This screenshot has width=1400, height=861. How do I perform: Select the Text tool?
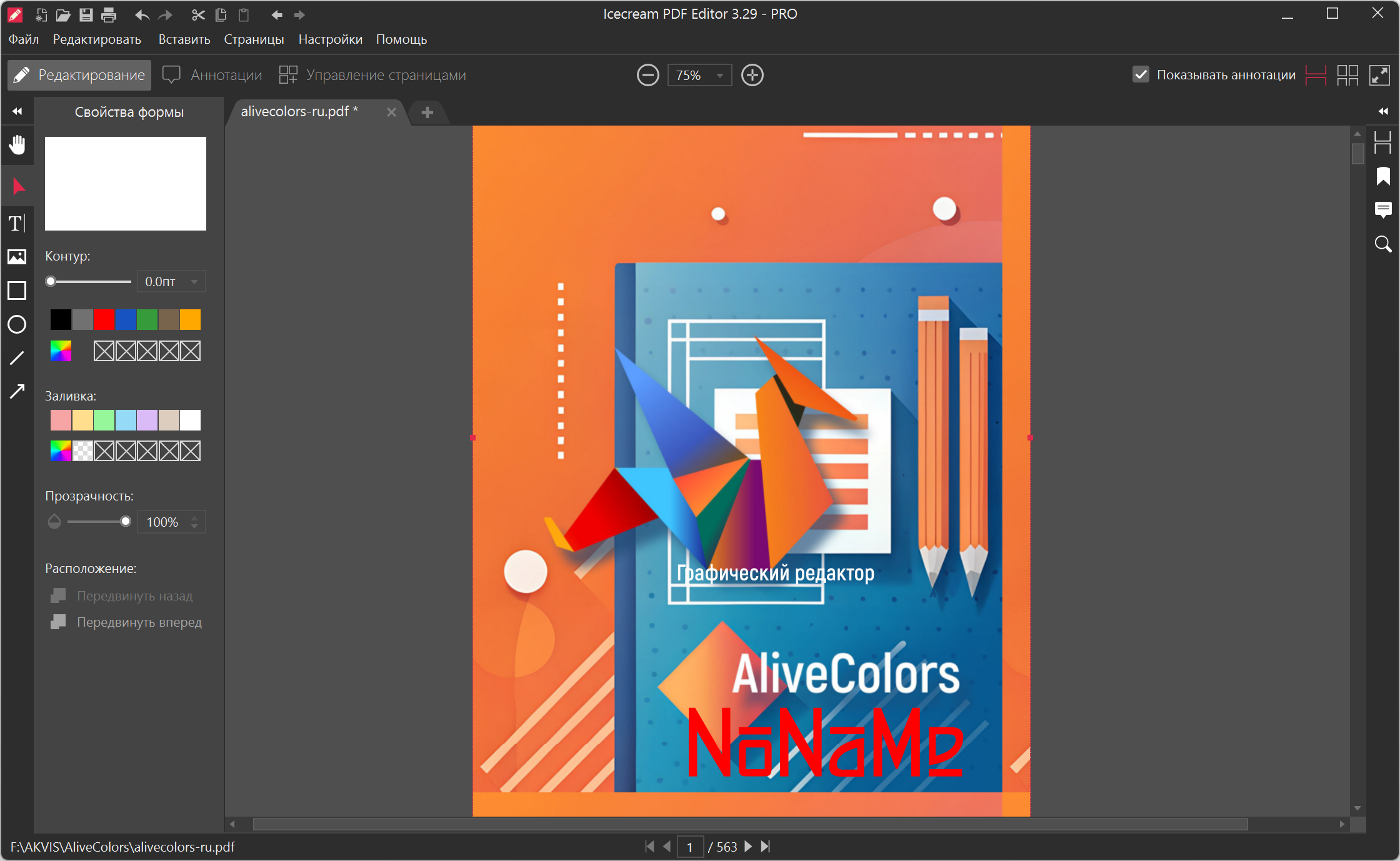point(16,224)
